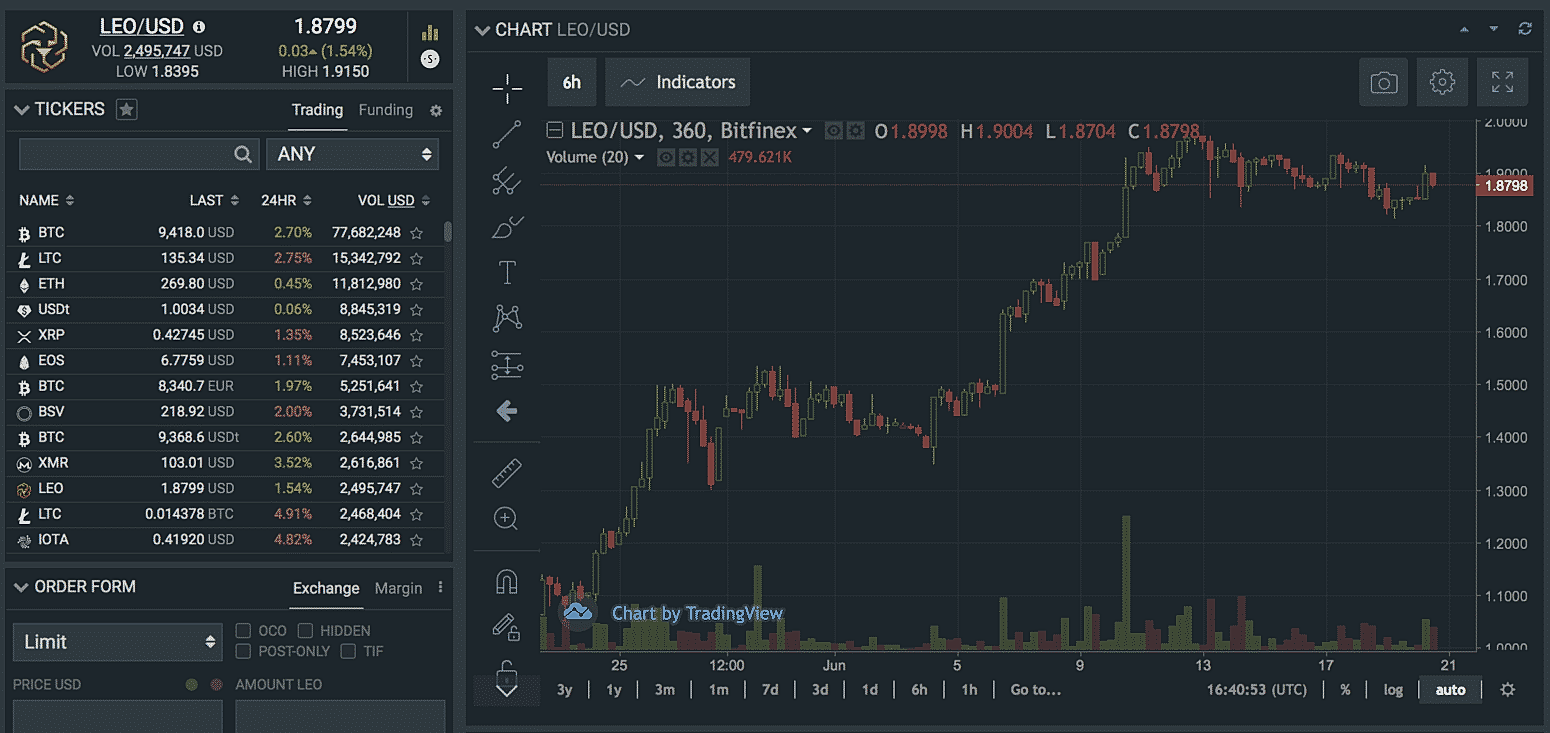This screenshot has width=1550, height=733.
Task: Take a chart snapshot with camera icon
Action: click(x=1383, y=82)
